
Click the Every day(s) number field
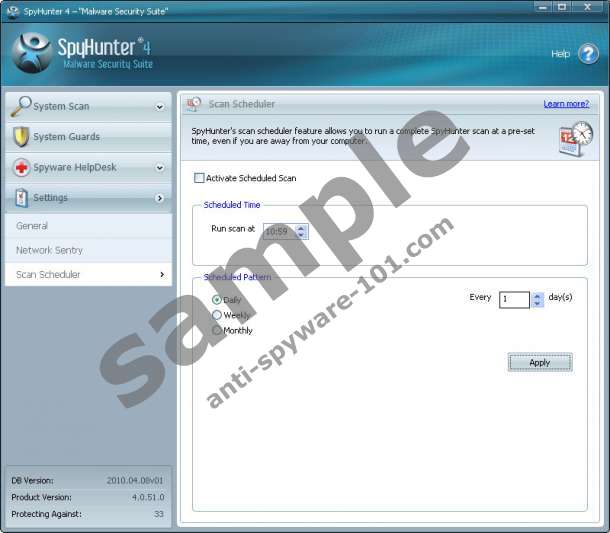(513, 300)
